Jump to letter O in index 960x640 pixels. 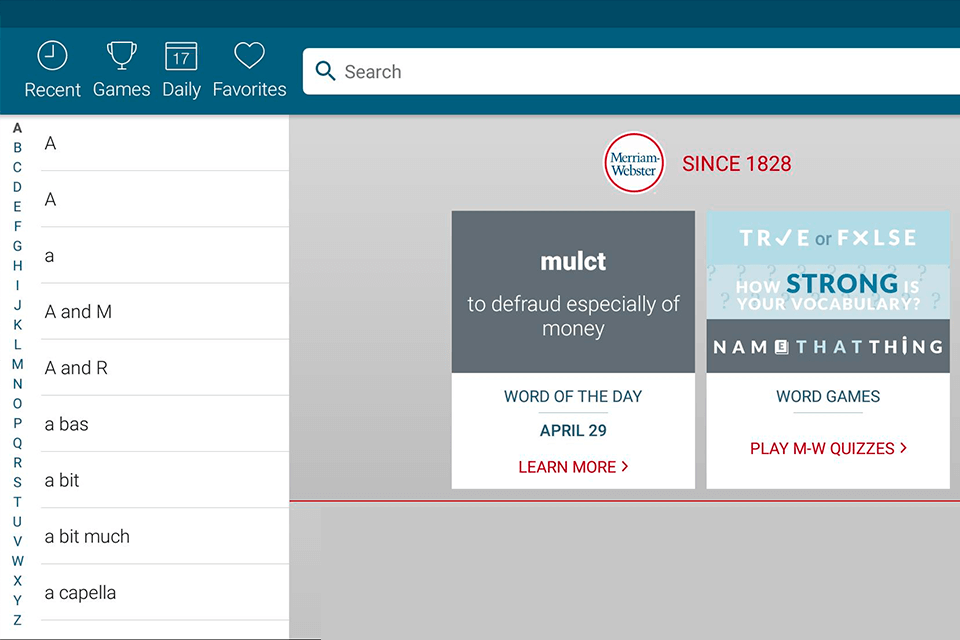click(x=17, y=404)
